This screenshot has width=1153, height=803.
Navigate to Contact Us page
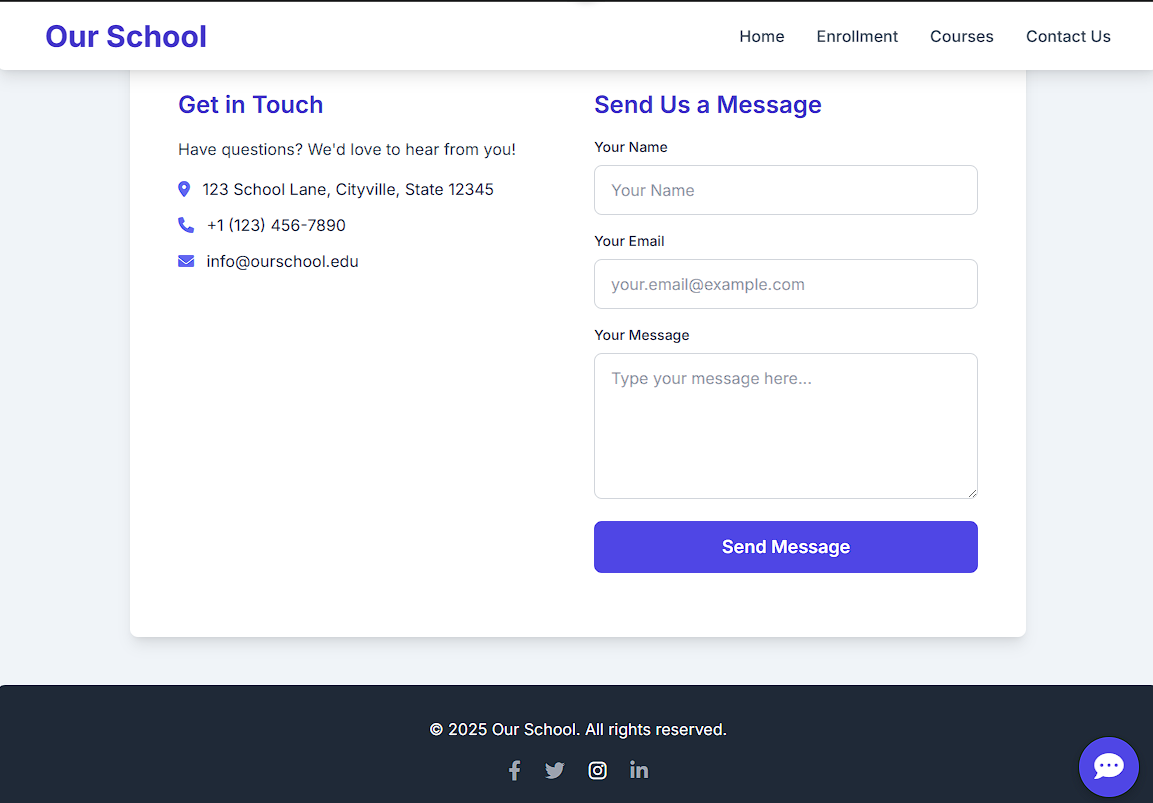pos(1068,36)
